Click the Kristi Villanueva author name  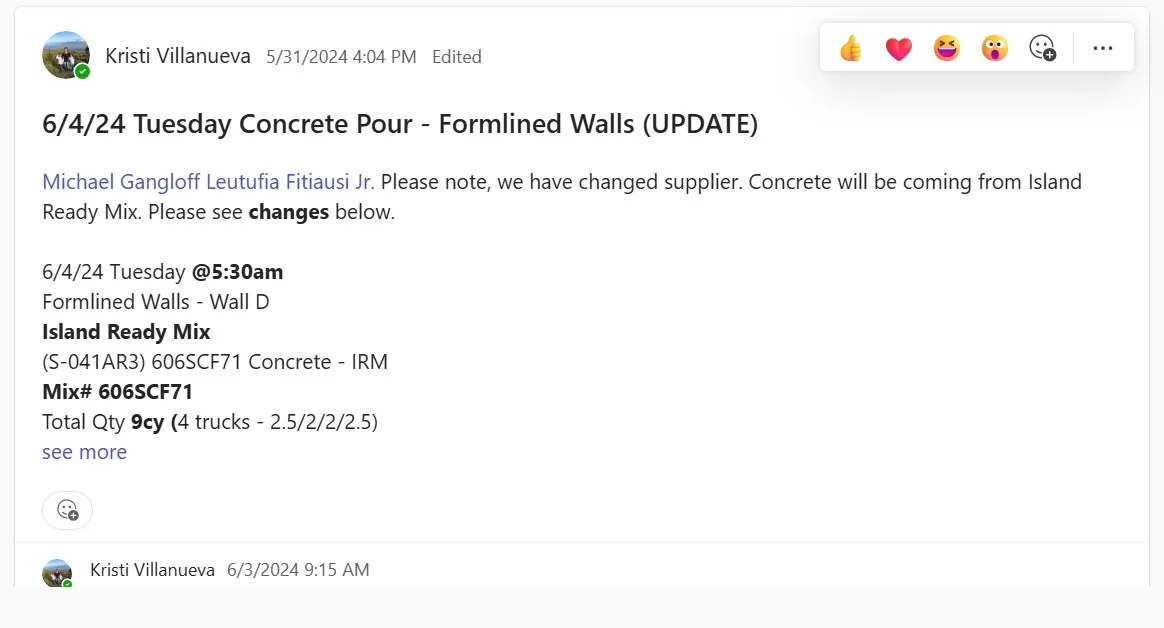tap(178, 56)
